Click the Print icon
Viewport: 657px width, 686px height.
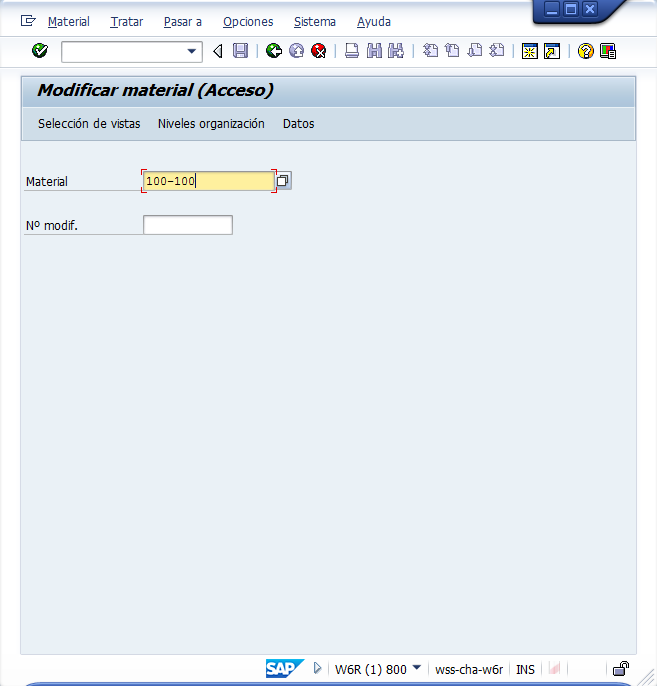pos(352,51)
